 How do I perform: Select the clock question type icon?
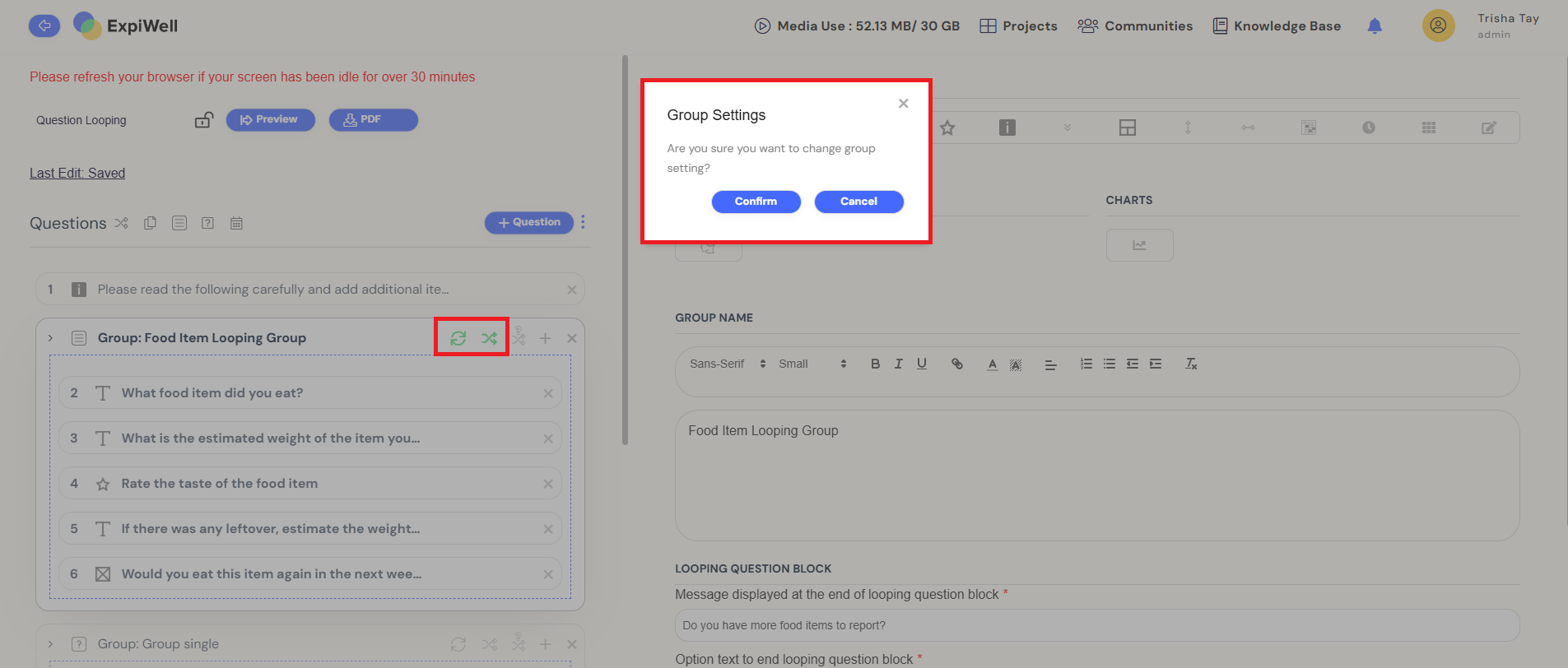coord(1368,128)
